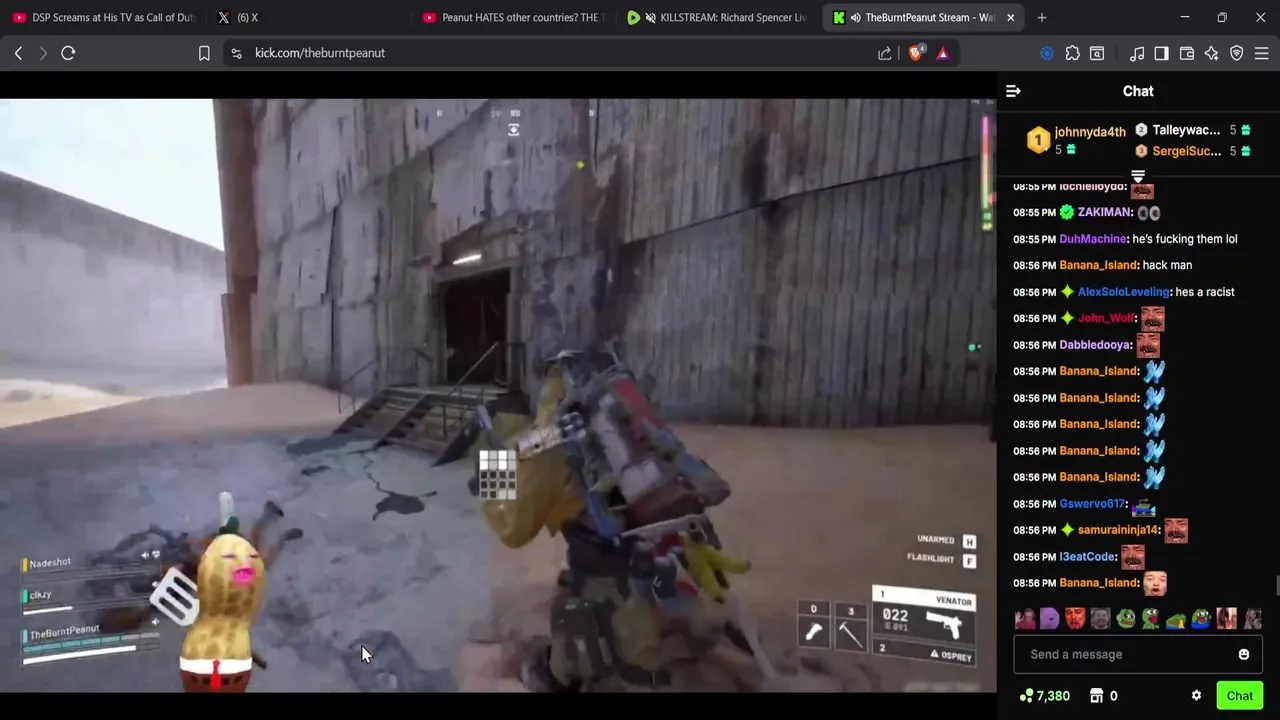Open Brave Shields lion icon
1280x720 pixels.
[x=916, y=53]
